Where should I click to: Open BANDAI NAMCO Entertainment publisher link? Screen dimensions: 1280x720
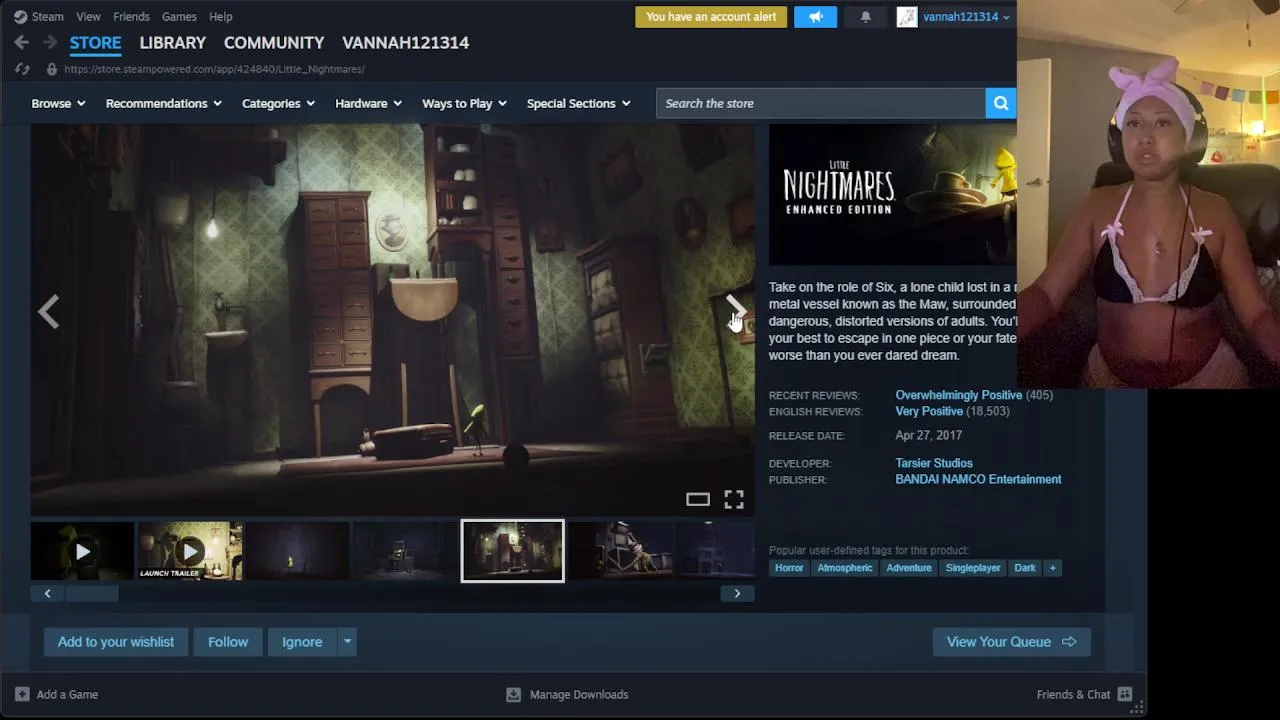(x=978, y=479)
